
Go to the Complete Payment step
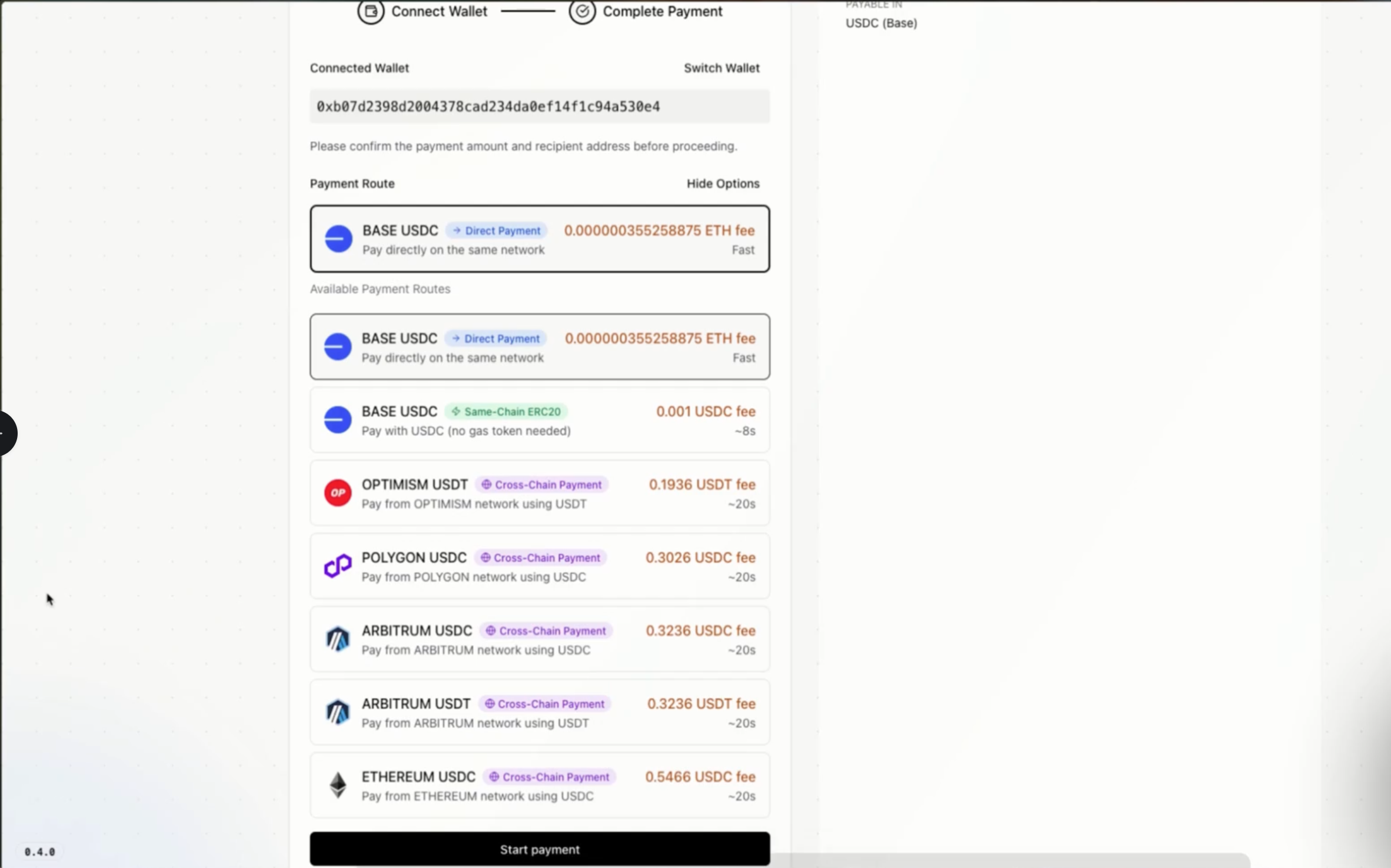point(662,11)
